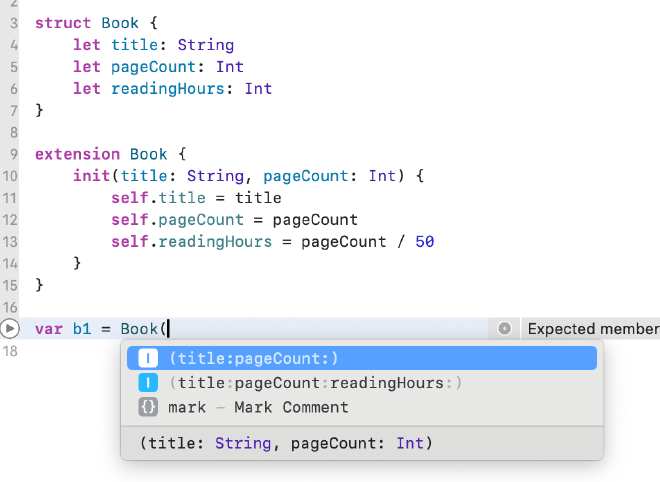
Task: Click line number 18 in the gutter
Action: tap(9, 351)
